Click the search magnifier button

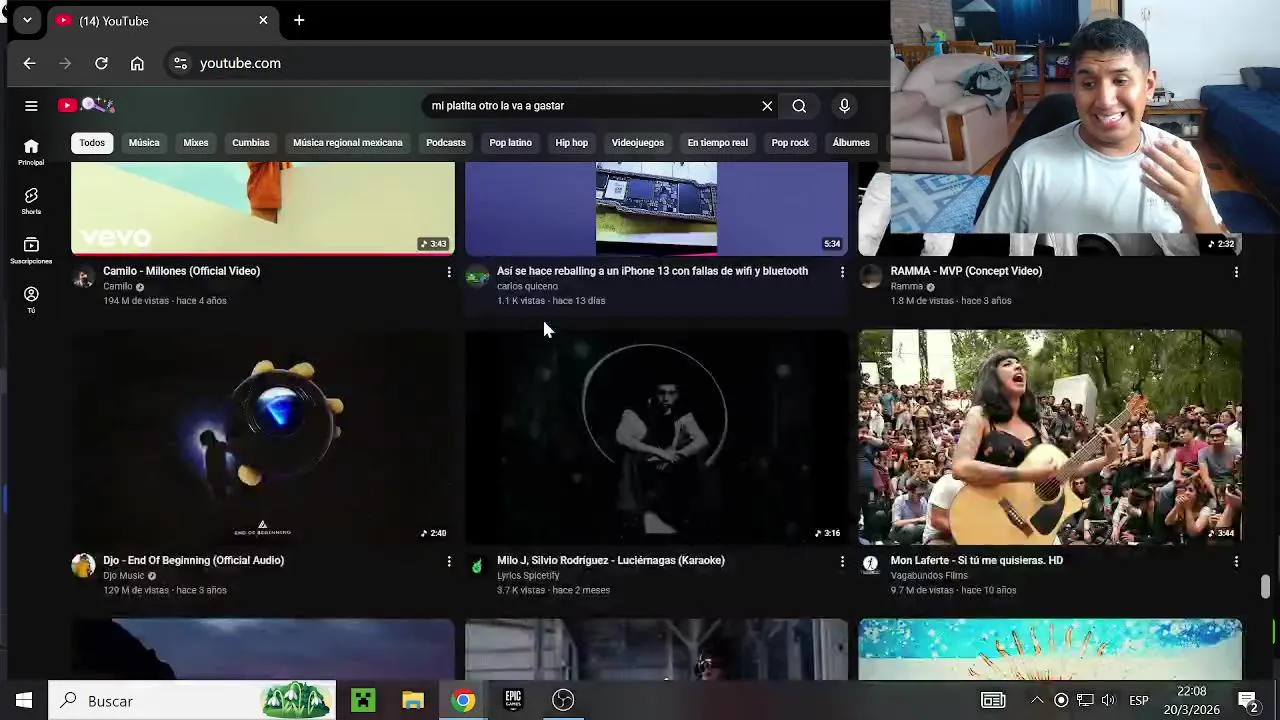[x=799, y=106]
